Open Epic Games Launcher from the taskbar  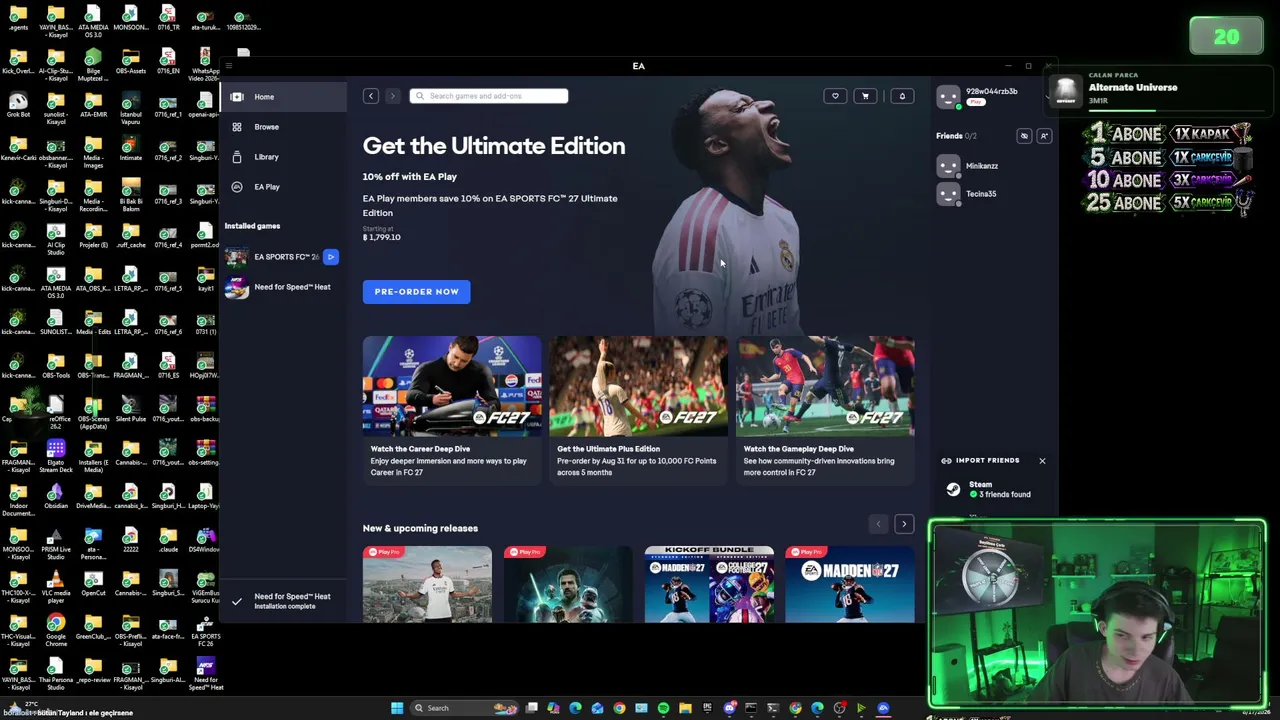point(707,708)
